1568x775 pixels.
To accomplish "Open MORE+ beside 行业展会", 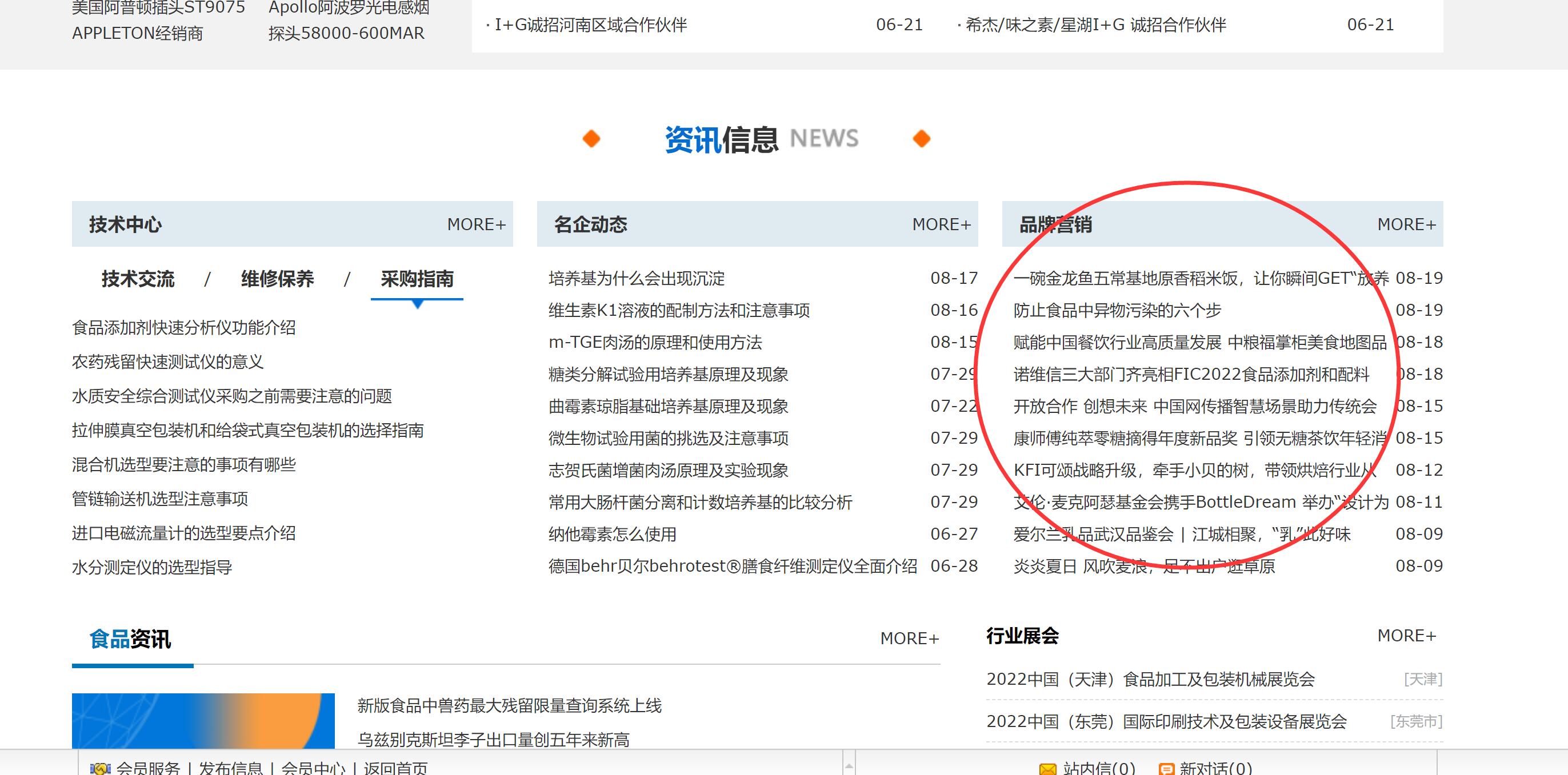I will (x=1407, y=636).
